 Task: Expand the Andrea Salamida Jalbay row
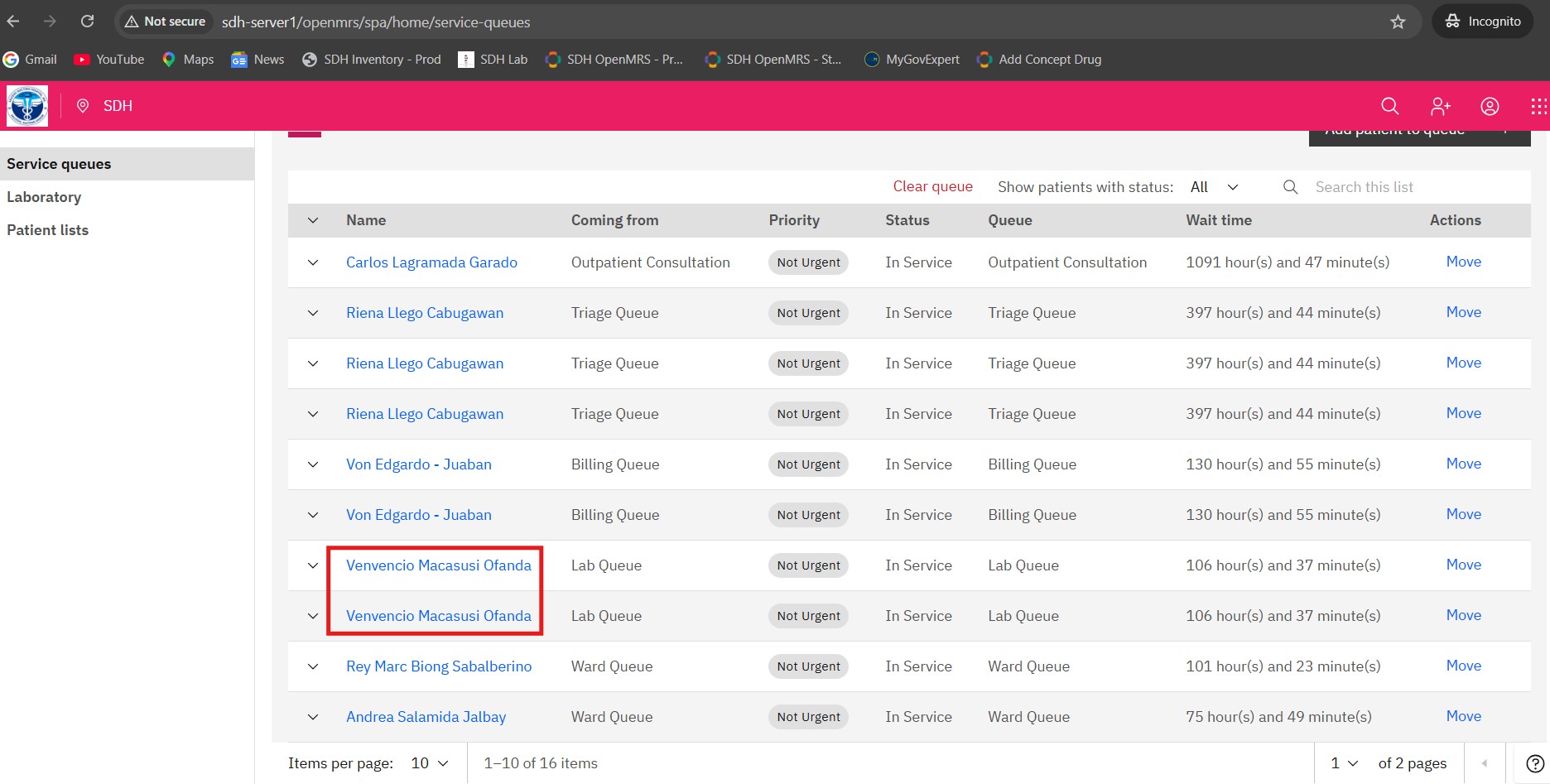(313, 717)
